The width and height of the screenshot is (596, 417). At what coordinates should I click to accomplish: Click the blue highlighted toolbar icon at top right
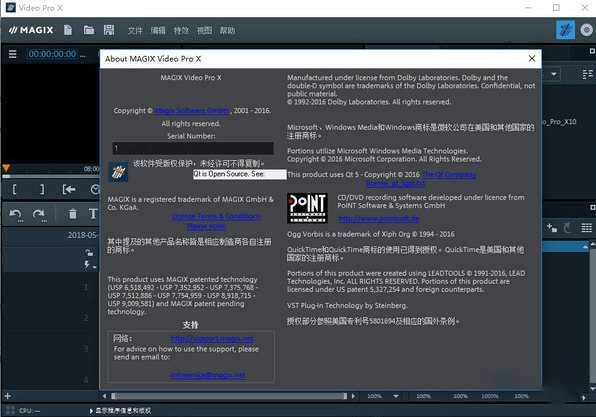(x=565, y=30)
